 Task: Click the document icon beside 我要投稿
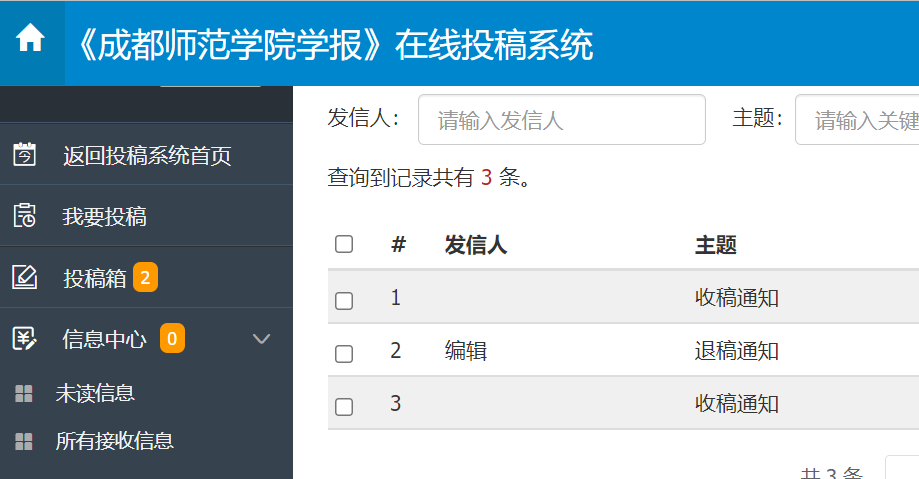25,215
